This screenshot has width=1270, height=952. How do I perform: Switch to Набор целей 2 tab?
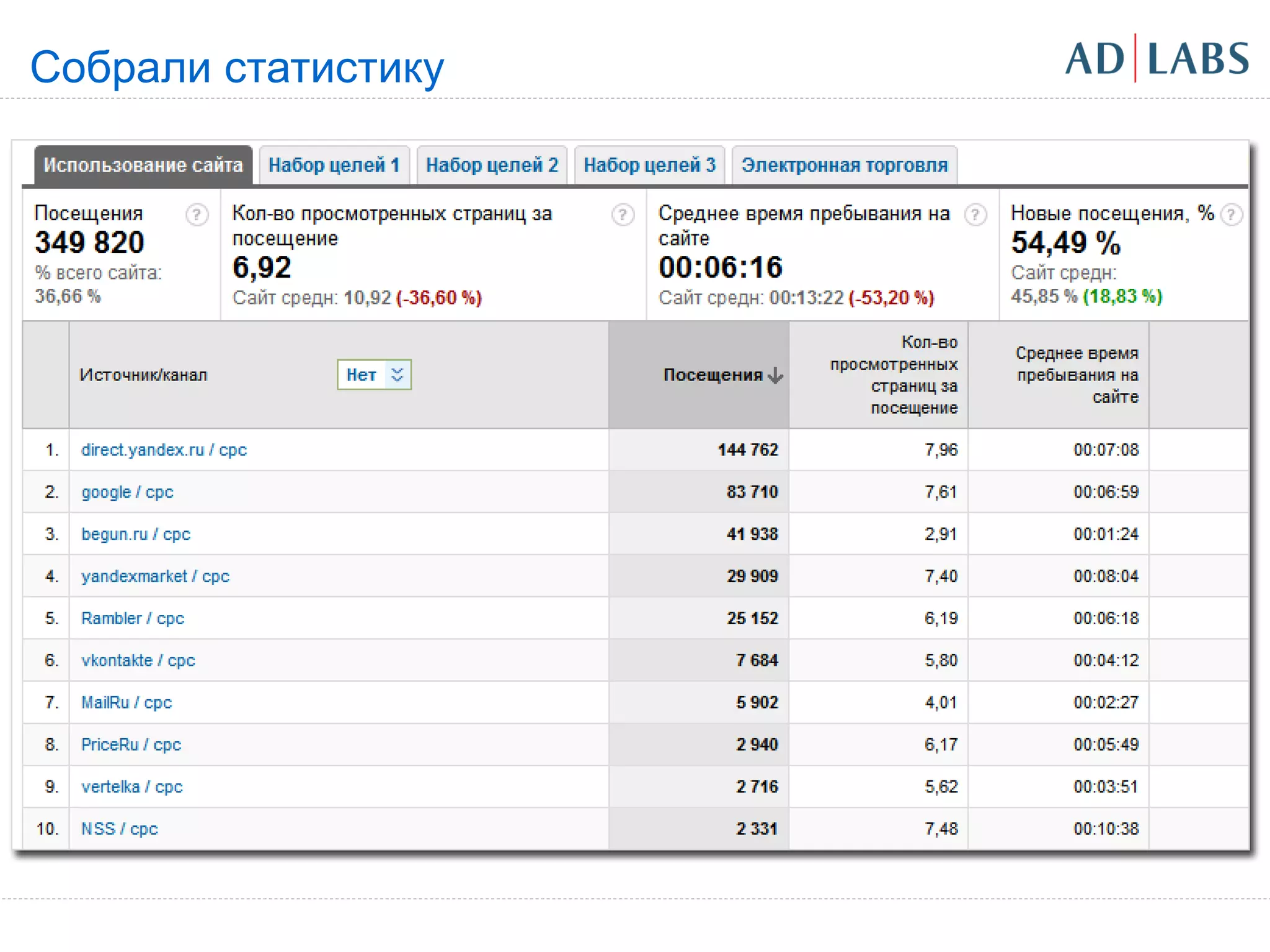click(492, 165)
